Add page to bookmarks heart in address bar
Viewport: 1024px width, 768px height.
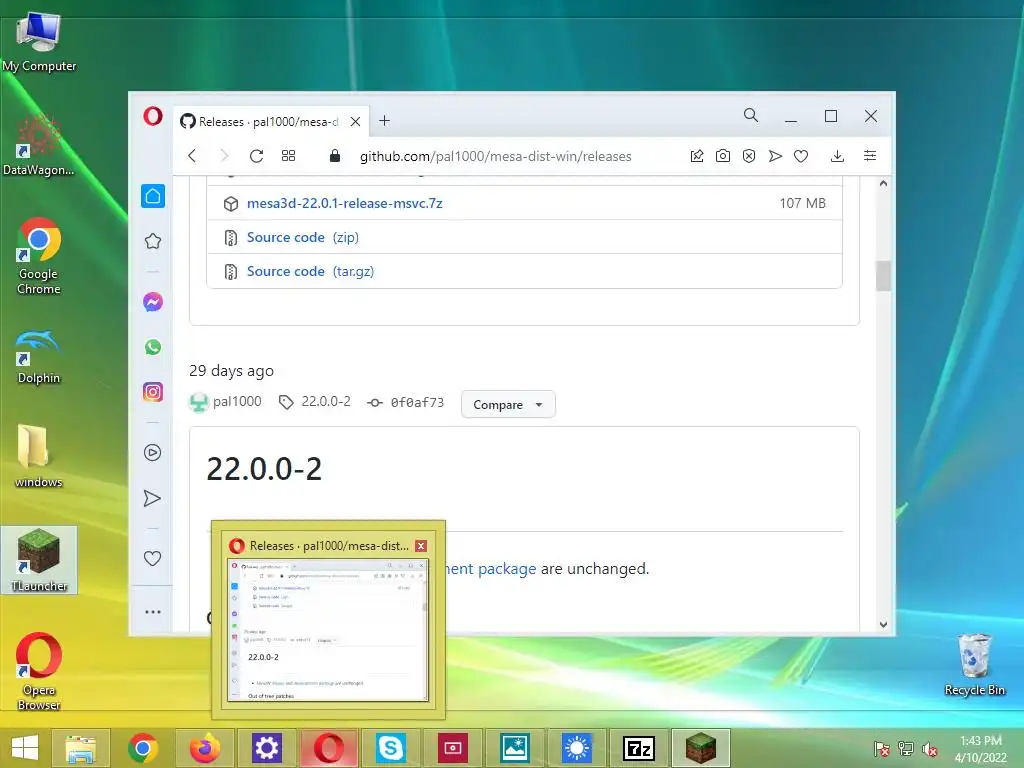pos(801,156)
